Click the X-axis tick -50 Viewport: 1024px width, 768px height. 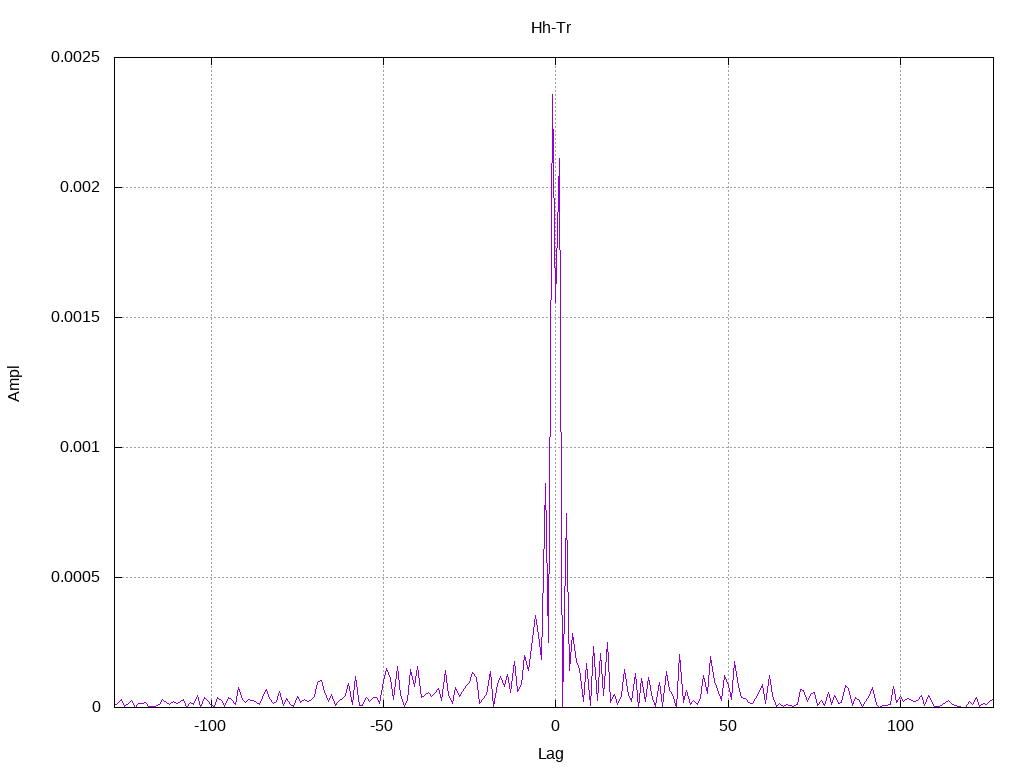[382, 726]
